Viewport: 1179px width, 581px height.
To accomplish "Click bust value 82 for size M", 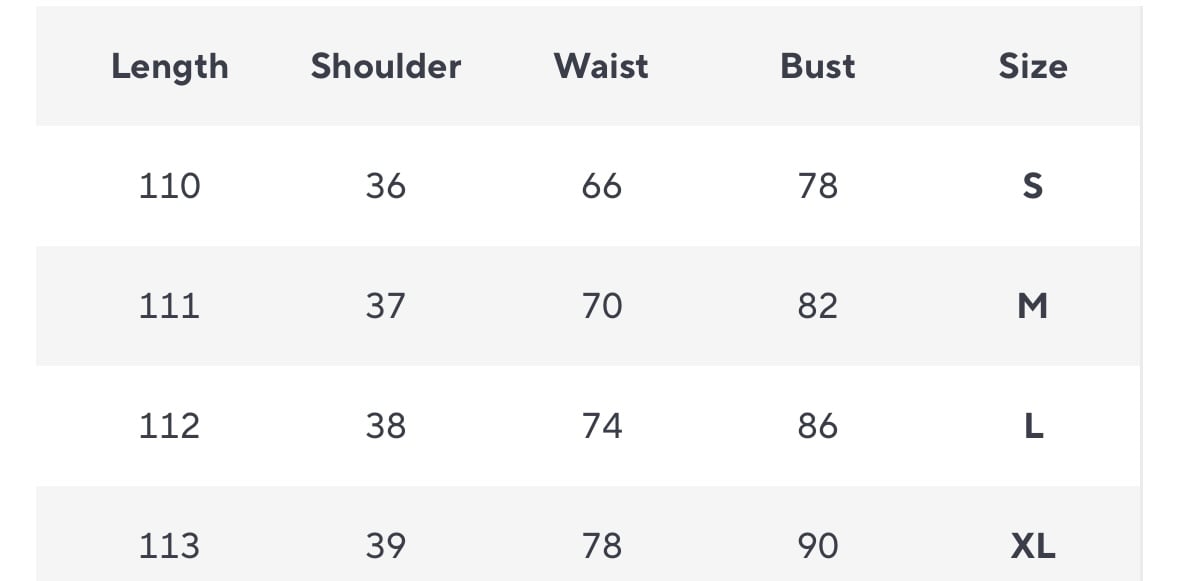I will click(817, 306).
